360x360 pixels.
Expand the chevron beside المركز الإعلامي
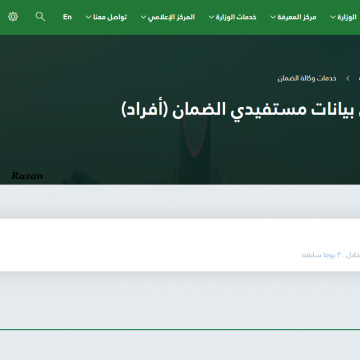click(x=143, y=17)
